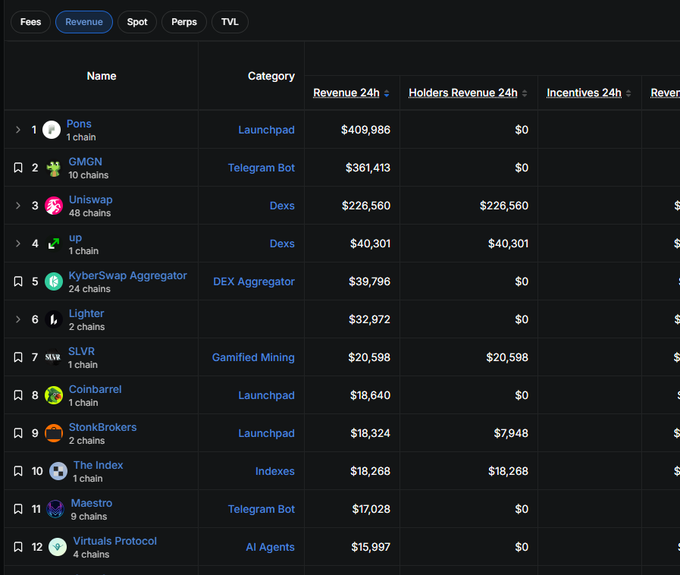Open the Uniswap protocol page
The height and width of the screenshot is (575, 680).
click(91, 199)
